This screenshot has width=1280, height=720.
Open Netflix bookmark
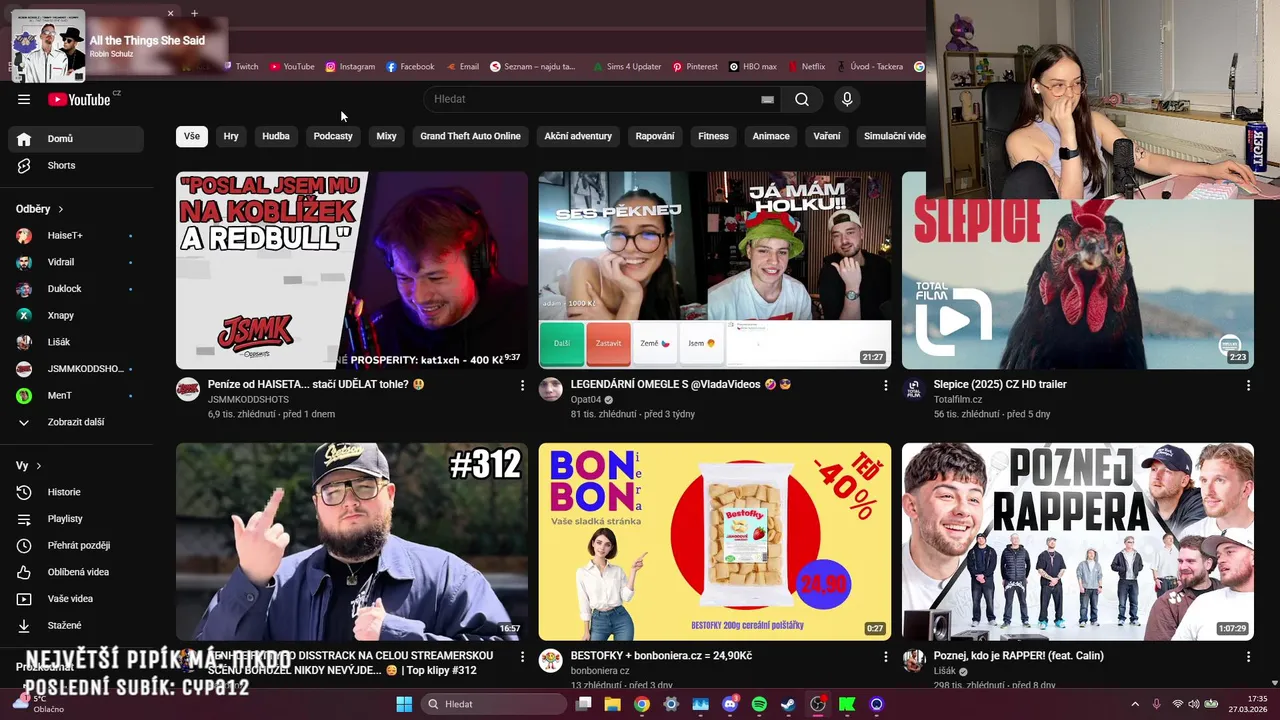point(807,67)
